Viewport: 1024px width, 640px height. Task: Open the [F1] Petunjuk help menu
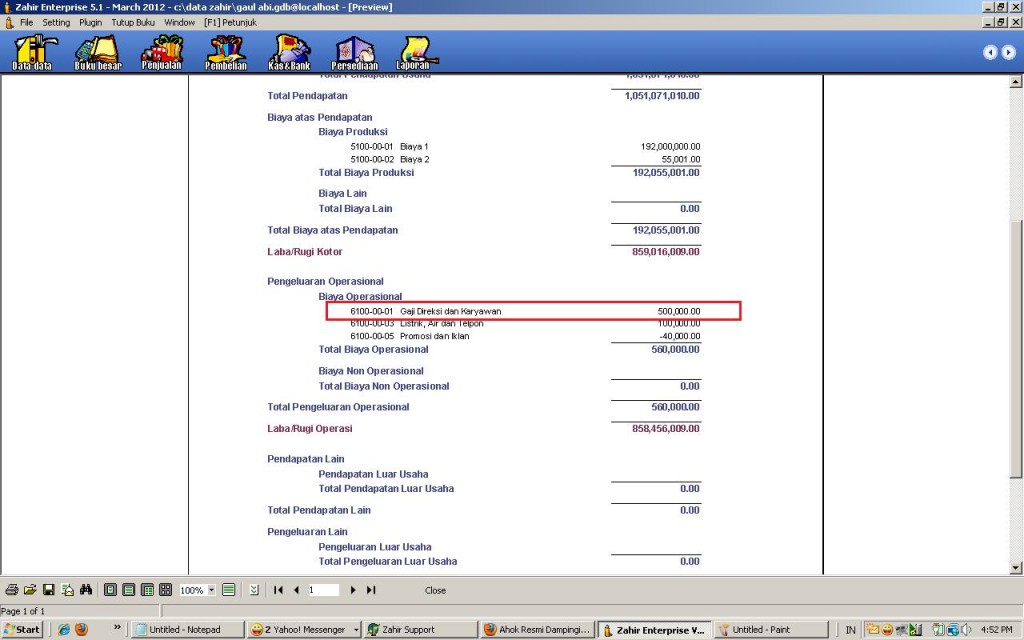pyautogui.click(x=231, y=22)
